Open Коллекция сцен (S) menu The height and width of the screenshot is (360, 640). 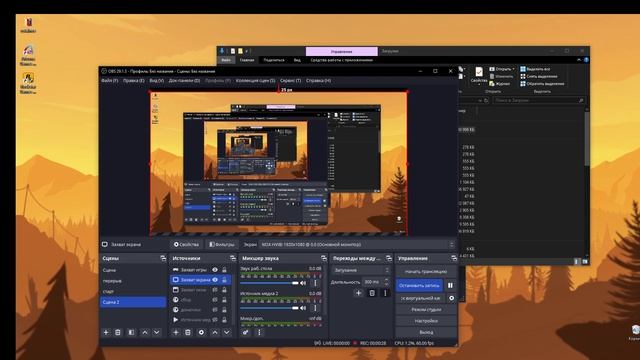click(255, 80)
